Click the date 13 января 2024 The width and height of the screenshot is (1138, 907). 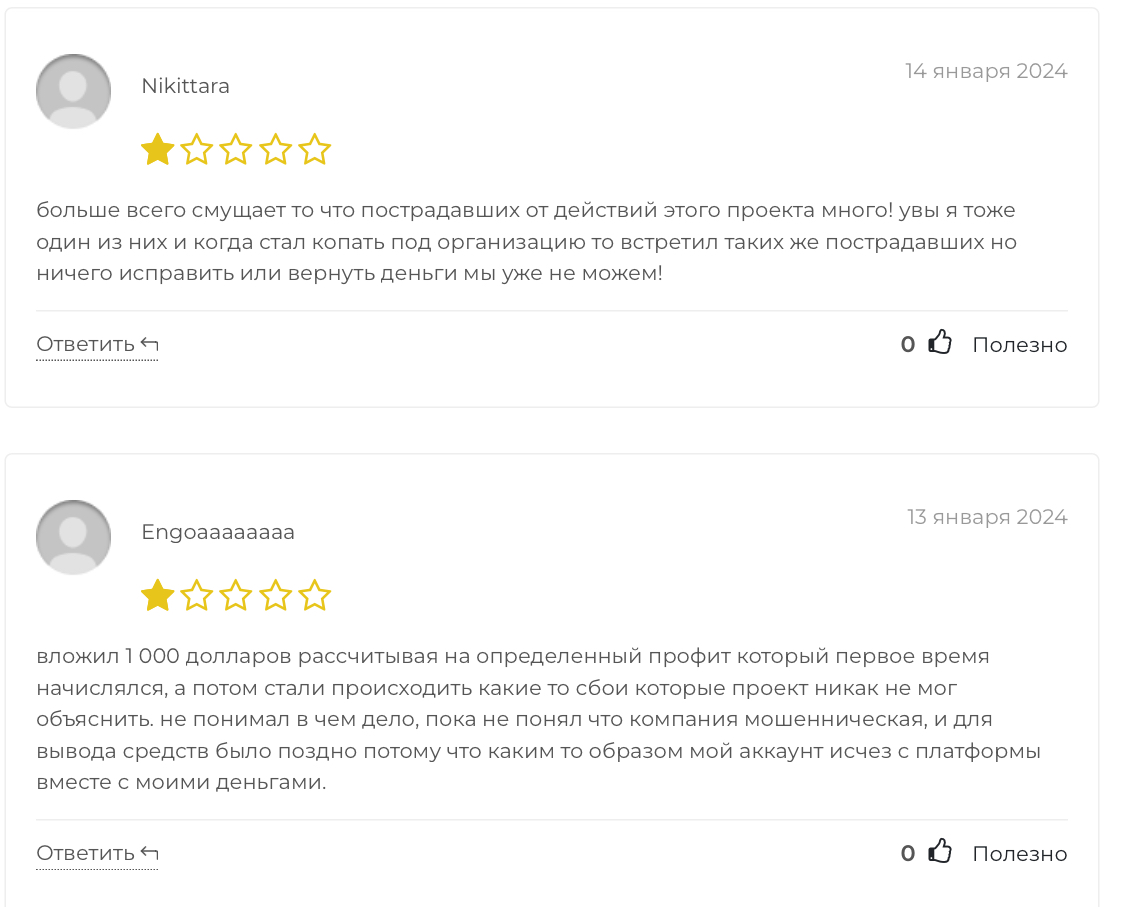coord(987,517)
